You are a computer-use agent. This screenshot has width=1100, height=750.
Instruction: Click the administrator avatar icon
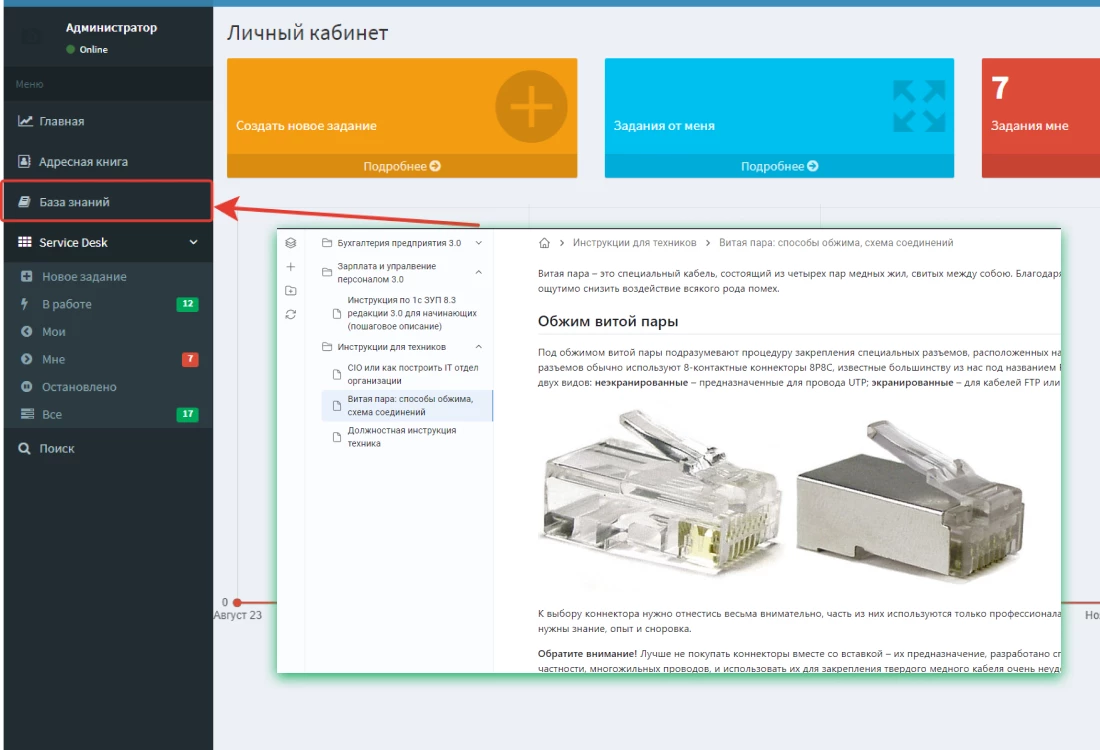(x=32, y=37)
